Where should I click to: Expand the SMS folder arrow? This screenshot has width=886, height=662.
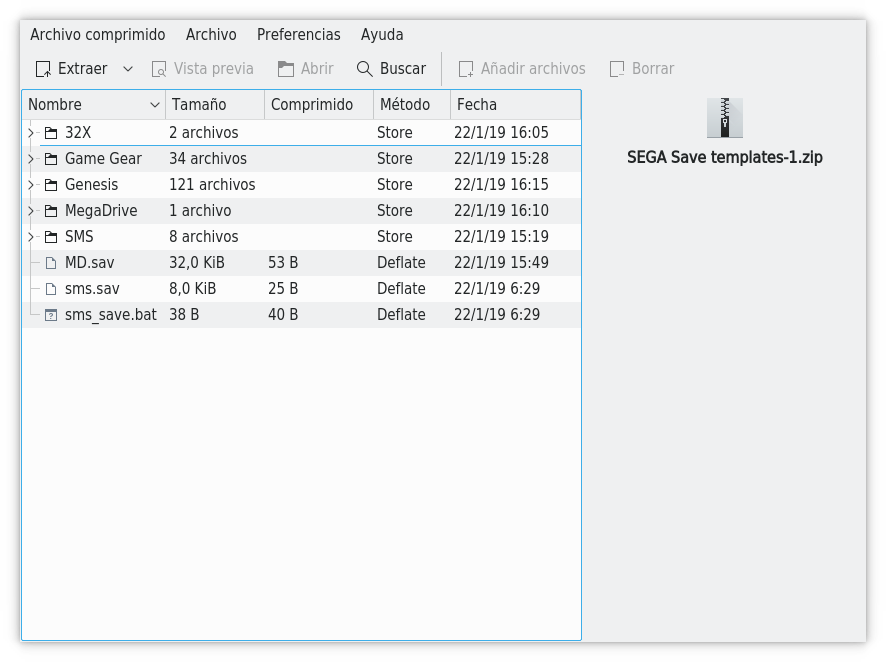click(31, 237)
